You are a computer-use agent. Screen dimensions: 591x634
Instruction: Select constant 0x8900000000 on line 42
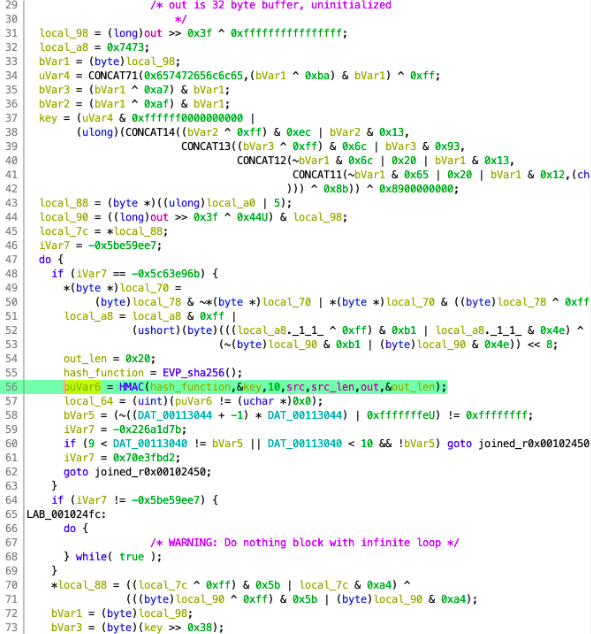pos(416,189)
